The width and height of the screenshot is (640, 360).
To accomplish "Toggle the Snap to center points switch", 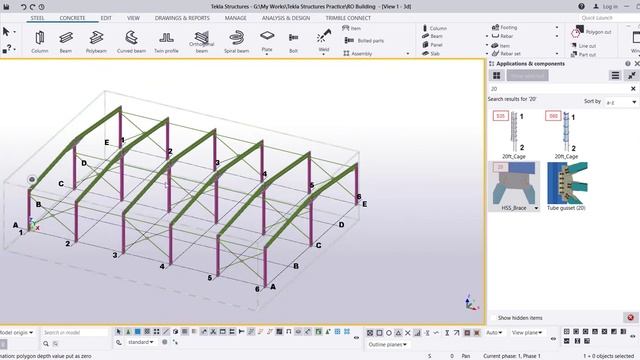I will 389,333.
